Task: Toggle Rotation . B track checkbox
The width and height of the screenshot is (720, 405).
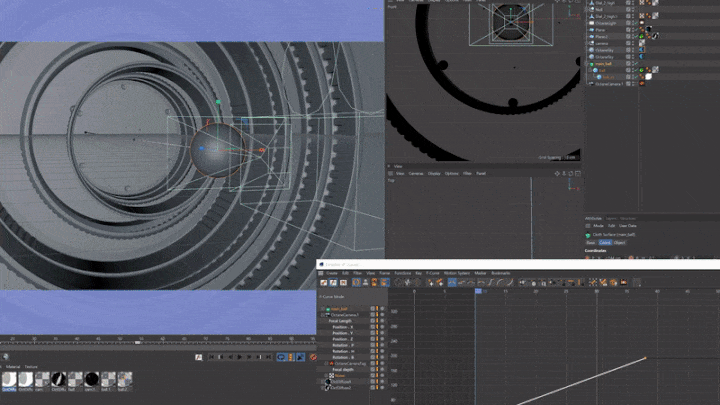Action: pos(373,357)
